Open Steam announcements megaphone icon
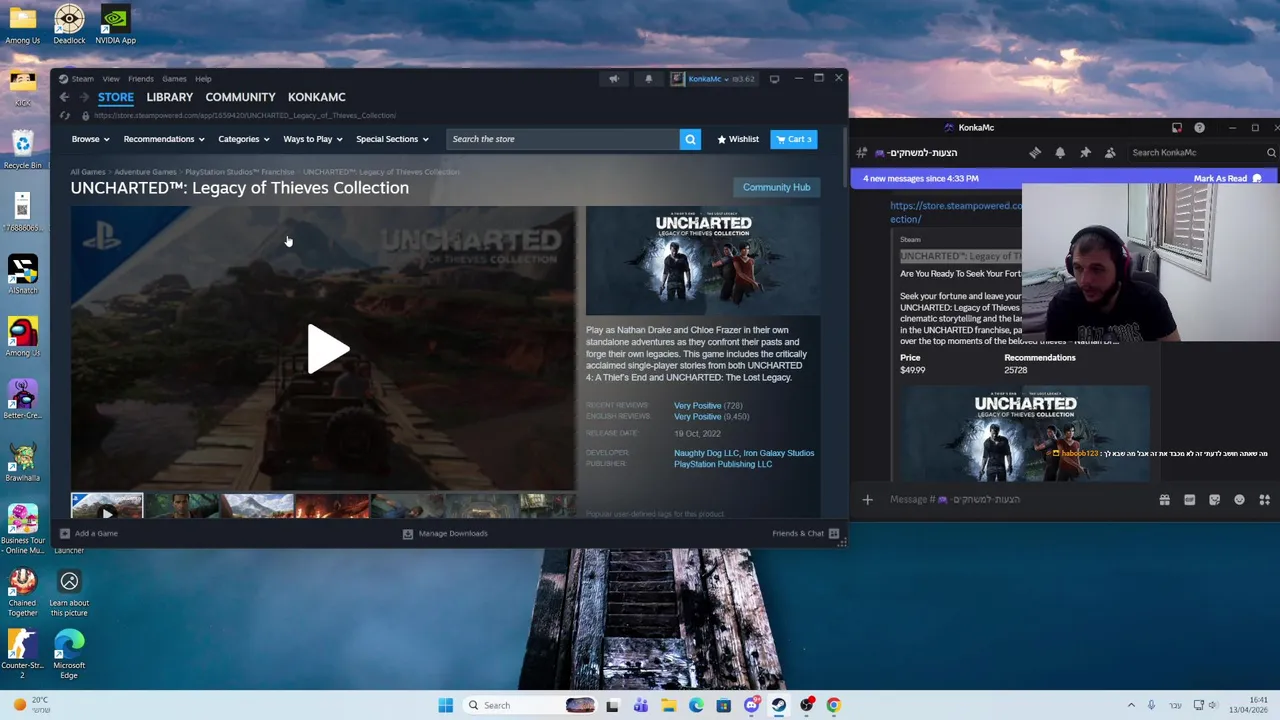Image resolution: width=1280 pixels, height=720 pixels. pyautogui.click(x=614, y=79)
